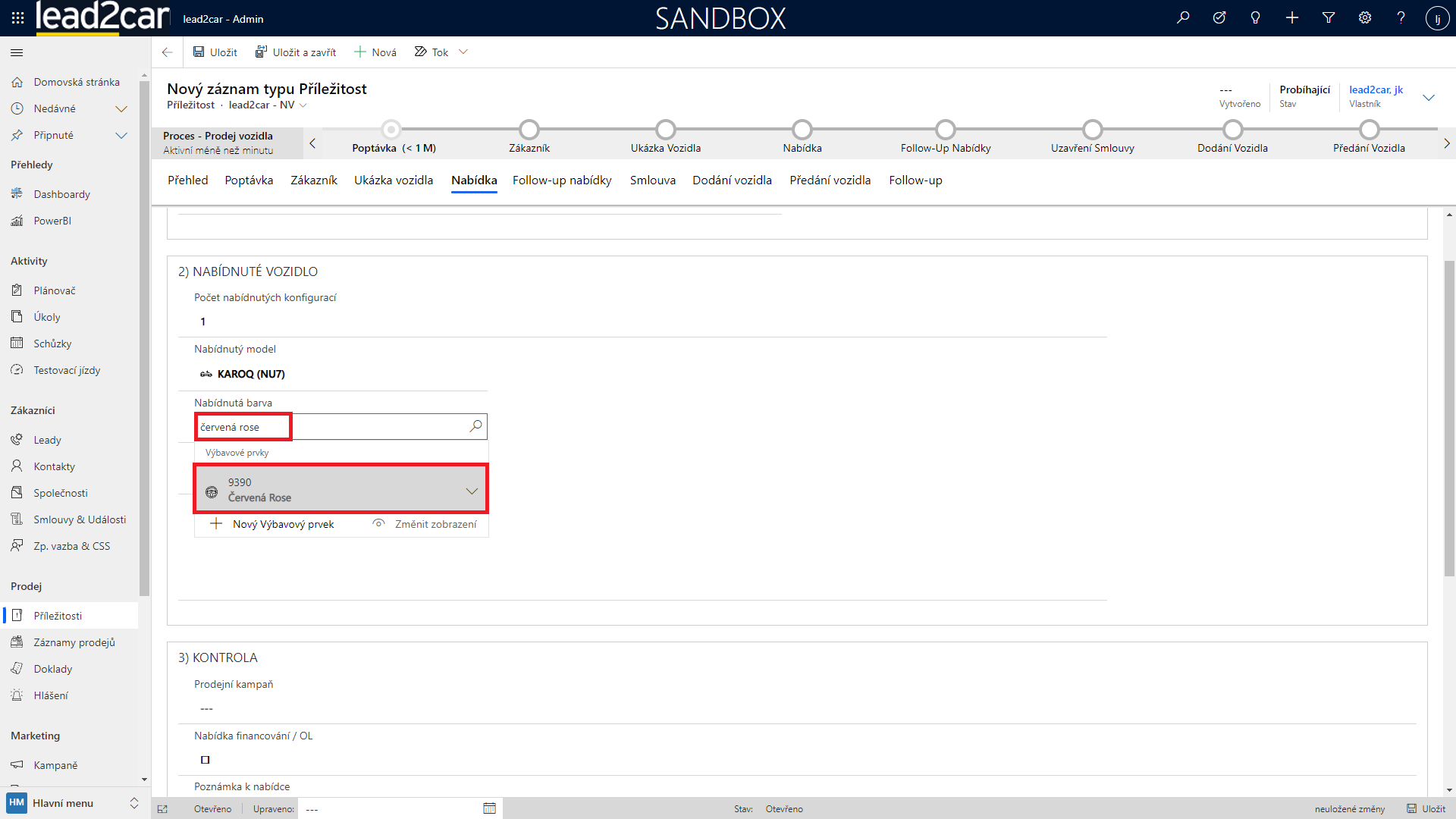Expand the 9390 Červená Rose result chevron
The height and width of the screenshot is (819, 1456).
click(472, 491)
